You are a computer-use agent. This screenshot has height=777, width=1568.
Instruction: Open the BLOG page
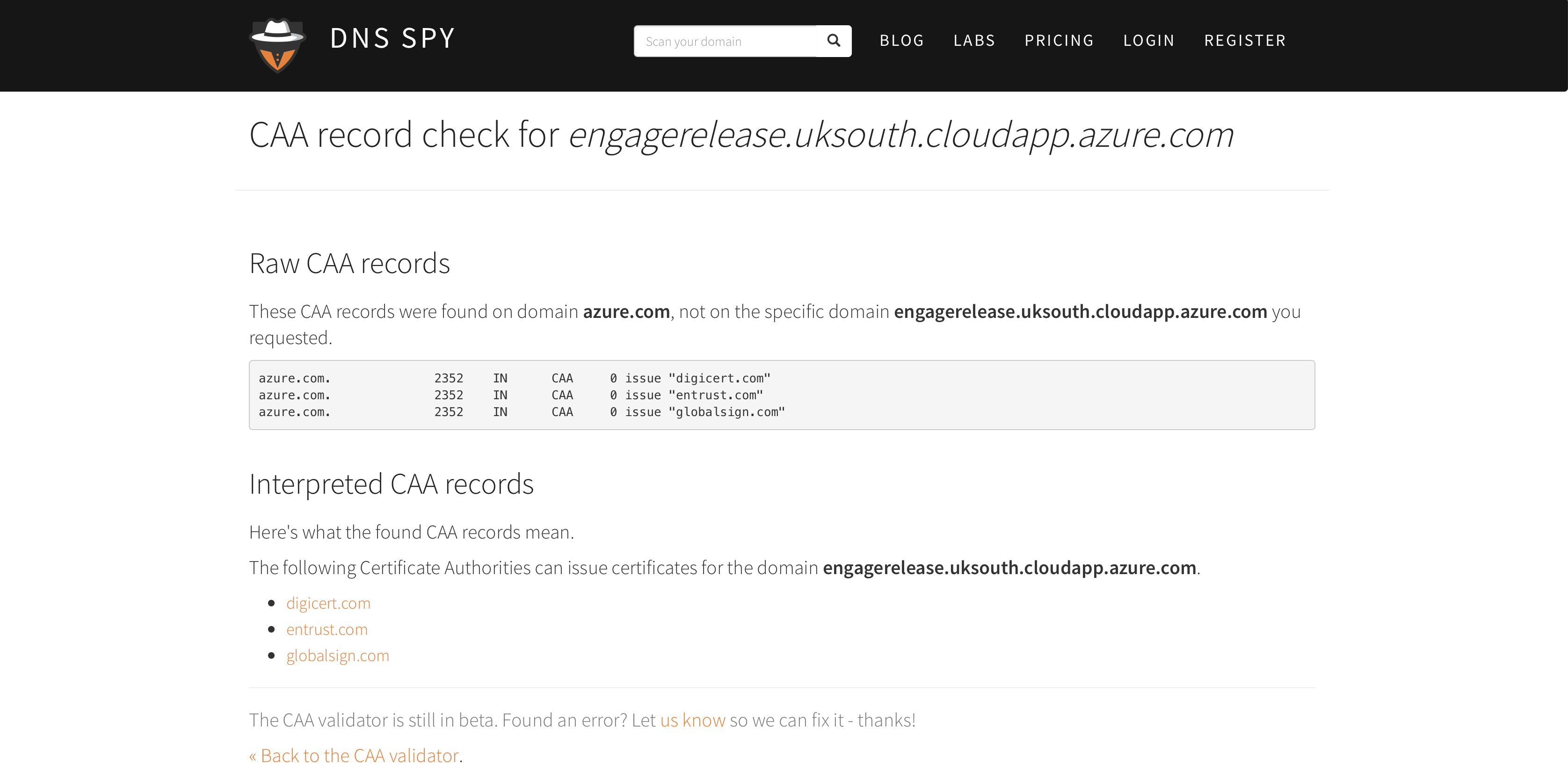tap(901, 41)
